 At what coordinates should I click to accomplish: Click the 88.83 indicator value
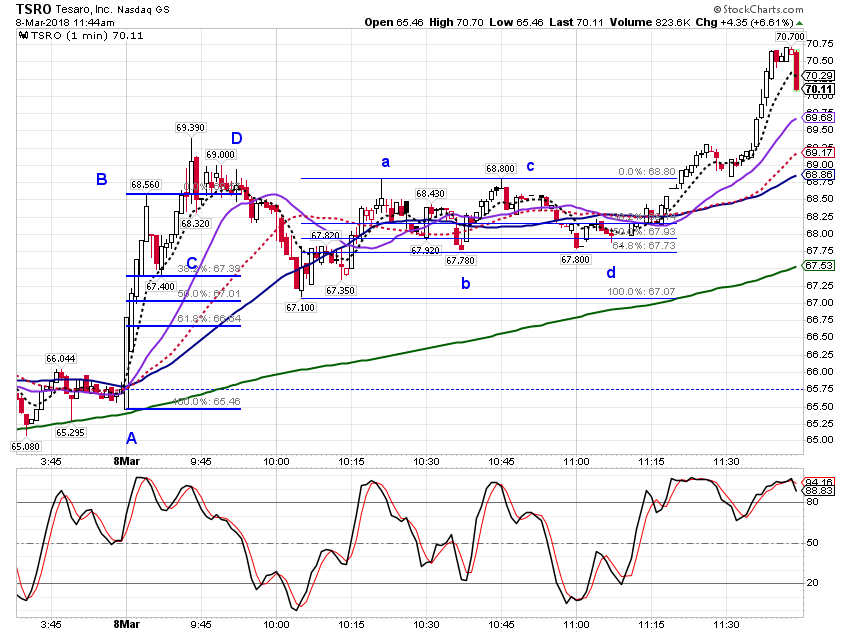819,490
